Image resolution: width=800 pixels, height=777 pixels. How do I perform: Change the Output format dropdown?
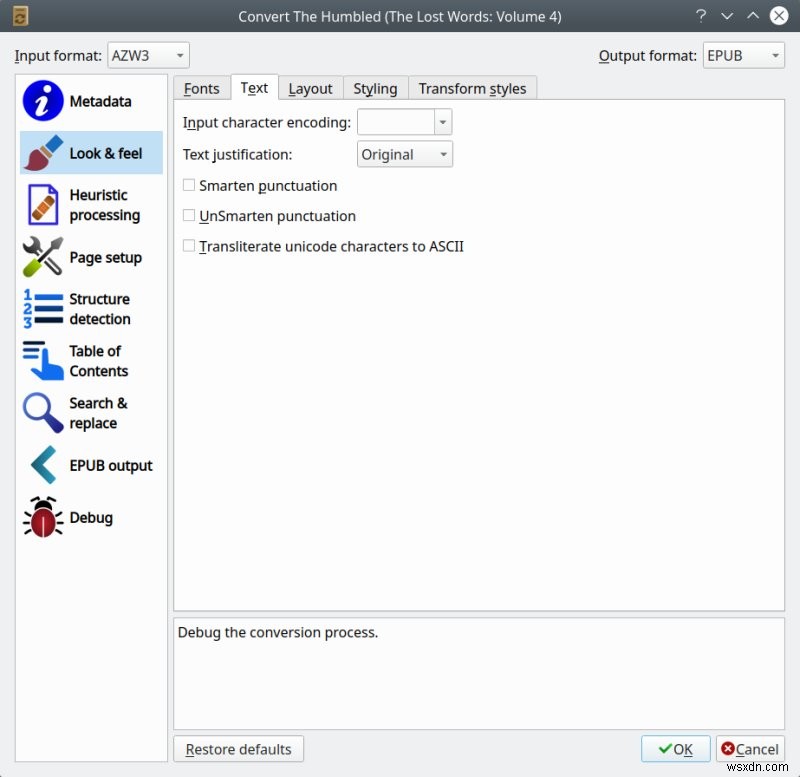pos(744,55)
